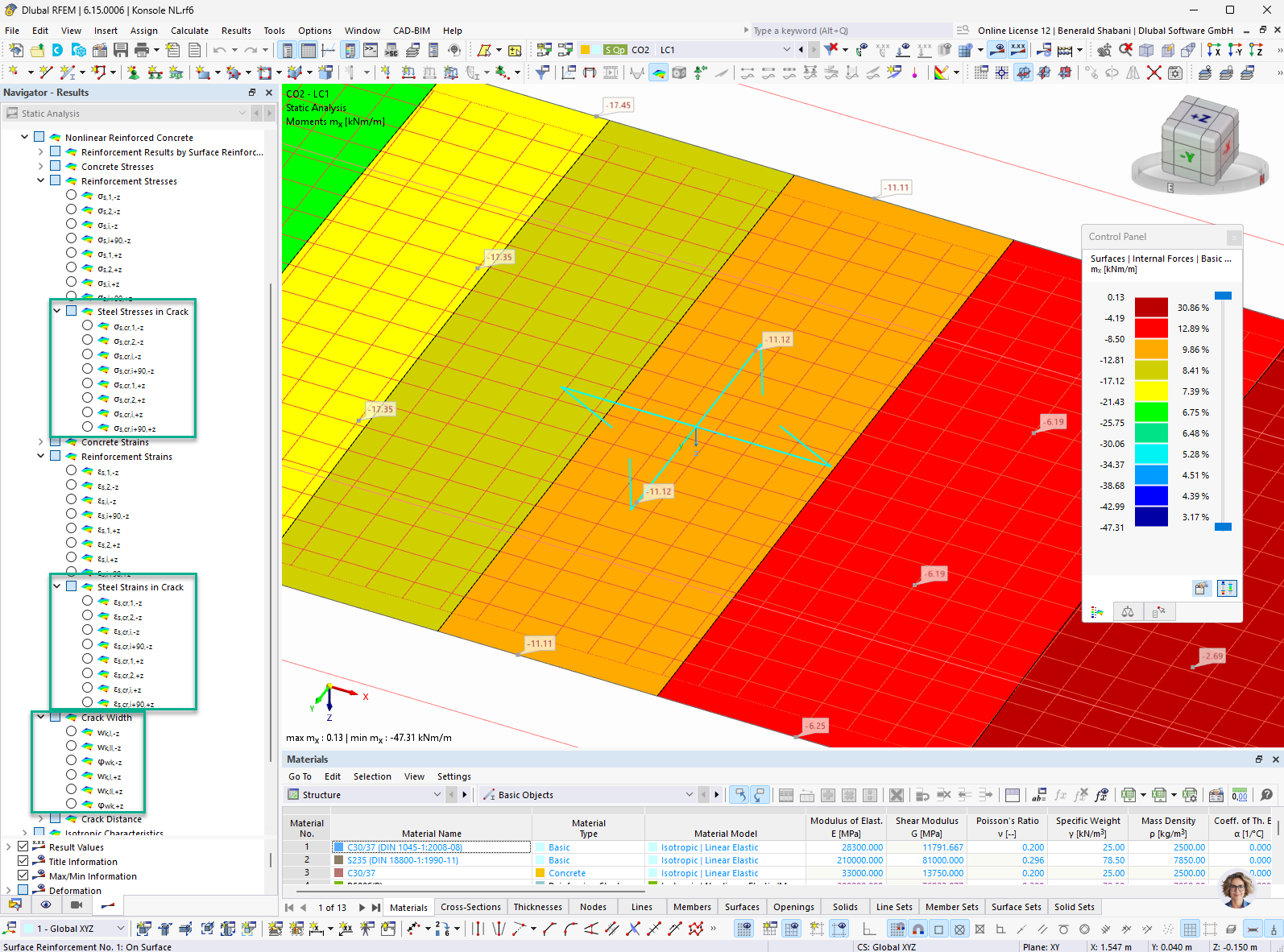
Task: Open the Calculate menu
Action: point(189,31)
